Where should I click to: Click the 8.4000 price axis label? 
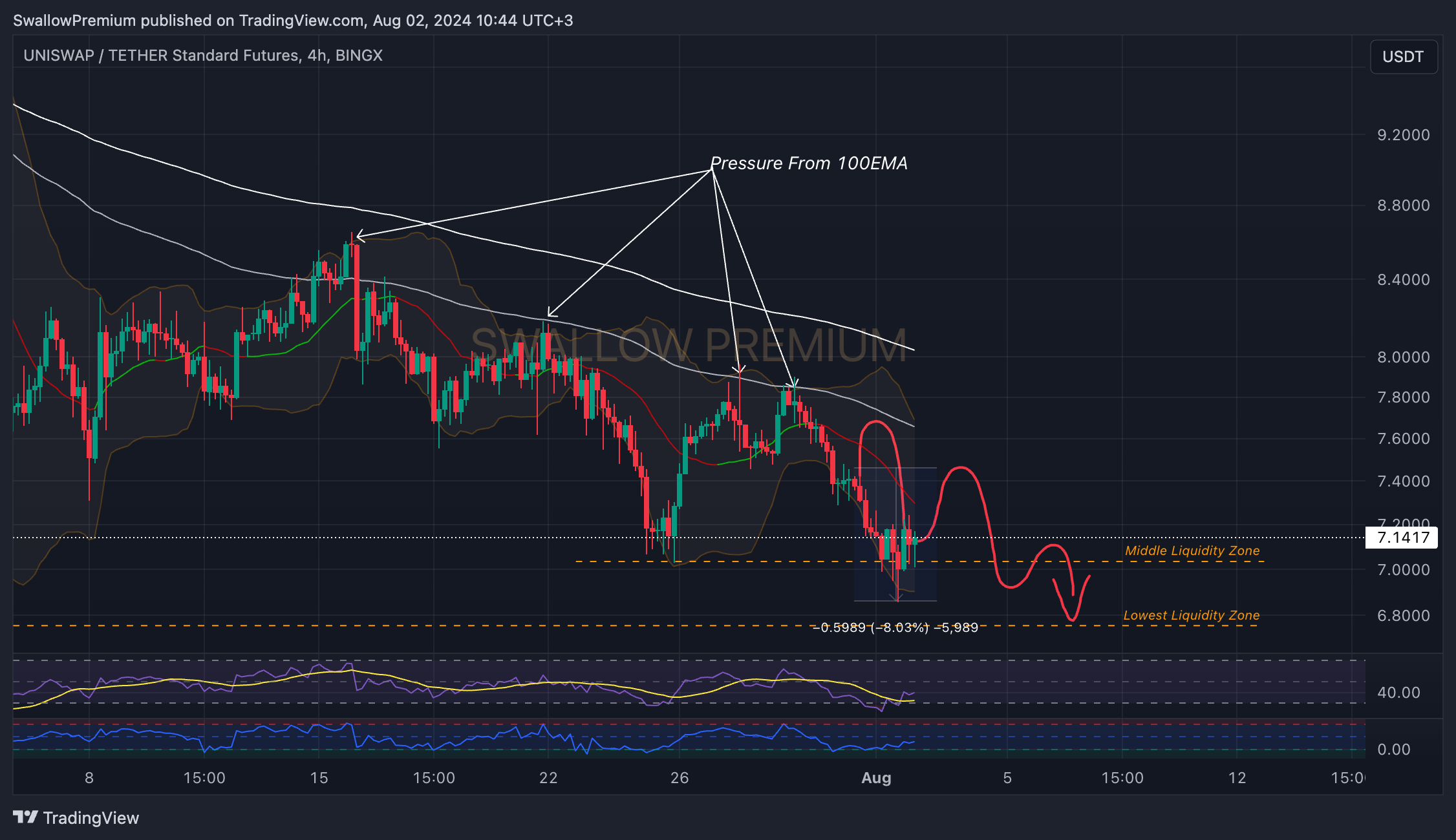[x=1404, y=280]
